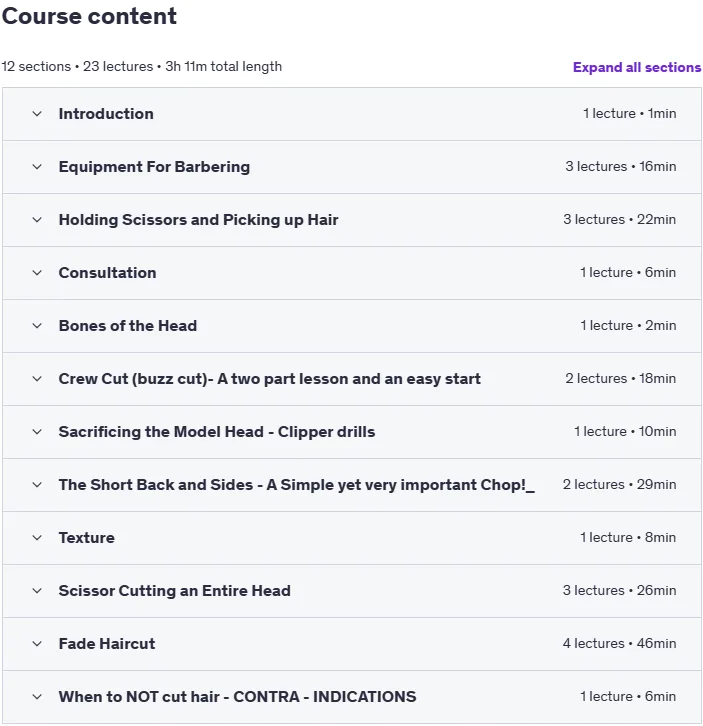Open the Consultation section title
703x726 pixels.
107,273
